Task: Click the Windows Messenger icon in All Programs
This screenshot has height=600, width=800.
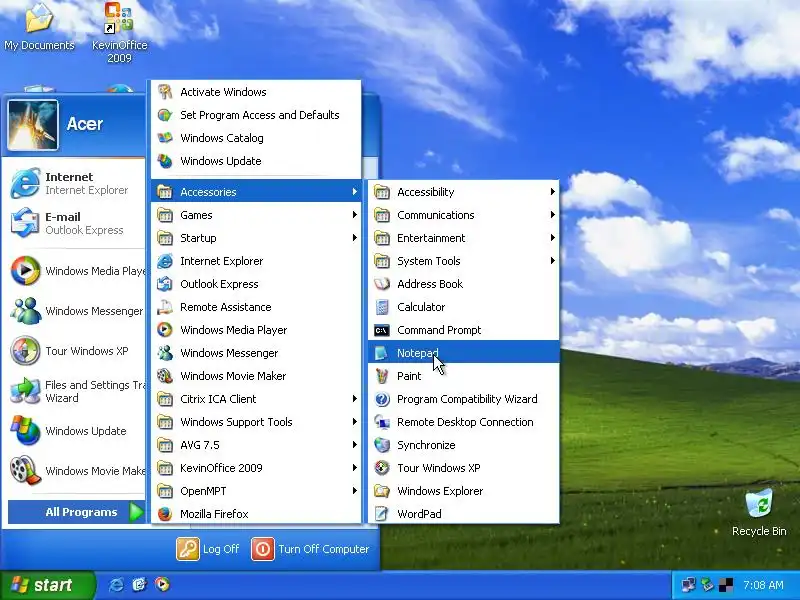Action: click(165, 353)
